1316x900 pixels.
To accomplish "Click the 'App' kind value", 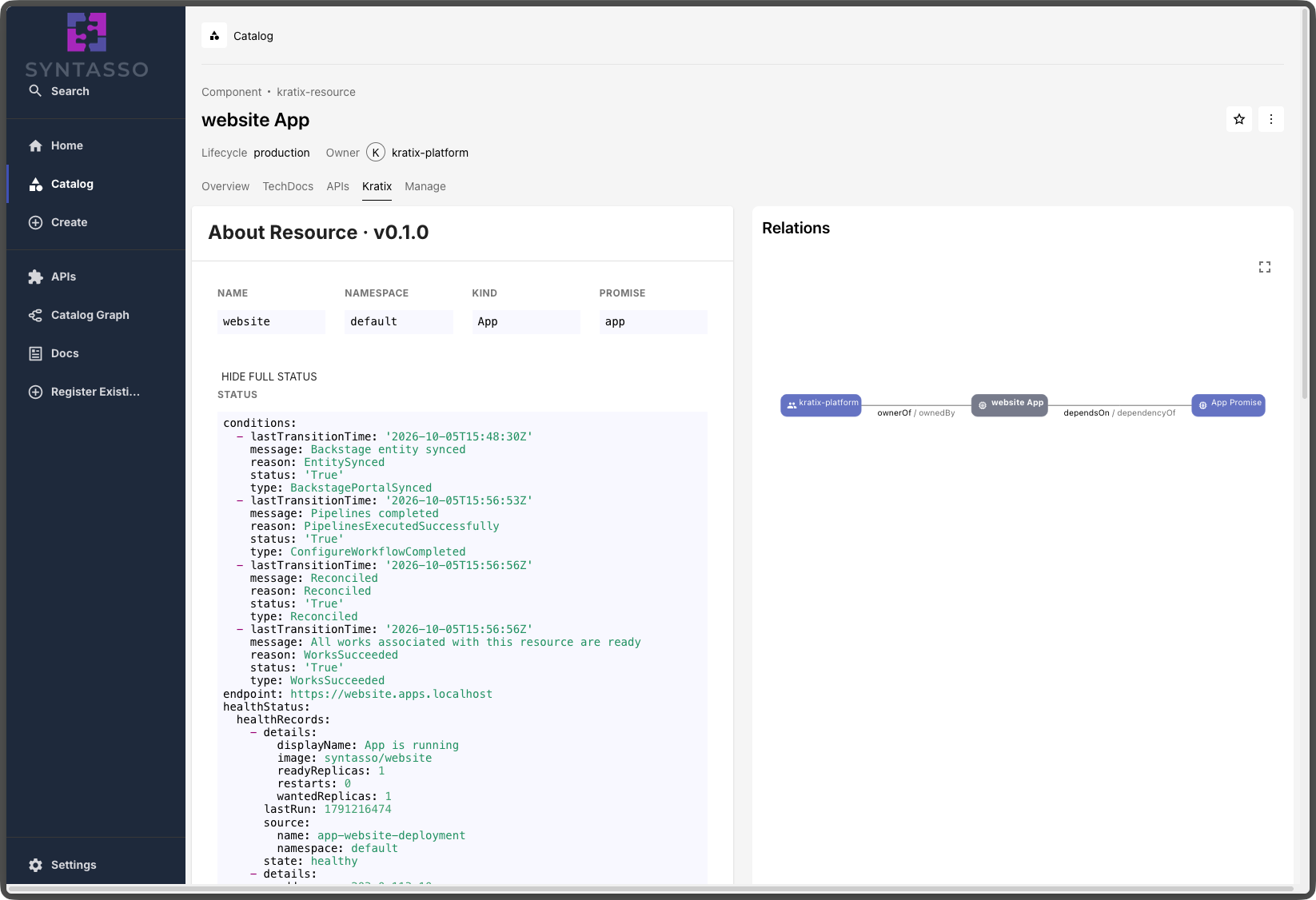I will (x=525, y=321).
